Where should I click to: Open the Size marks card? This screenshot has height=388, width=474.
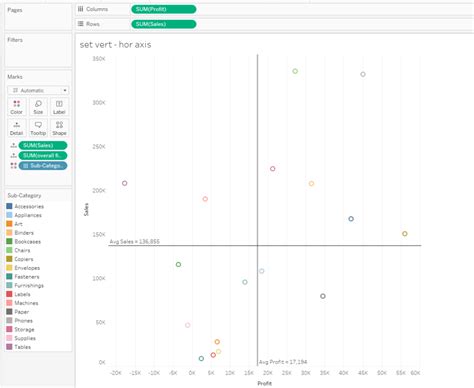coord(38,107)
